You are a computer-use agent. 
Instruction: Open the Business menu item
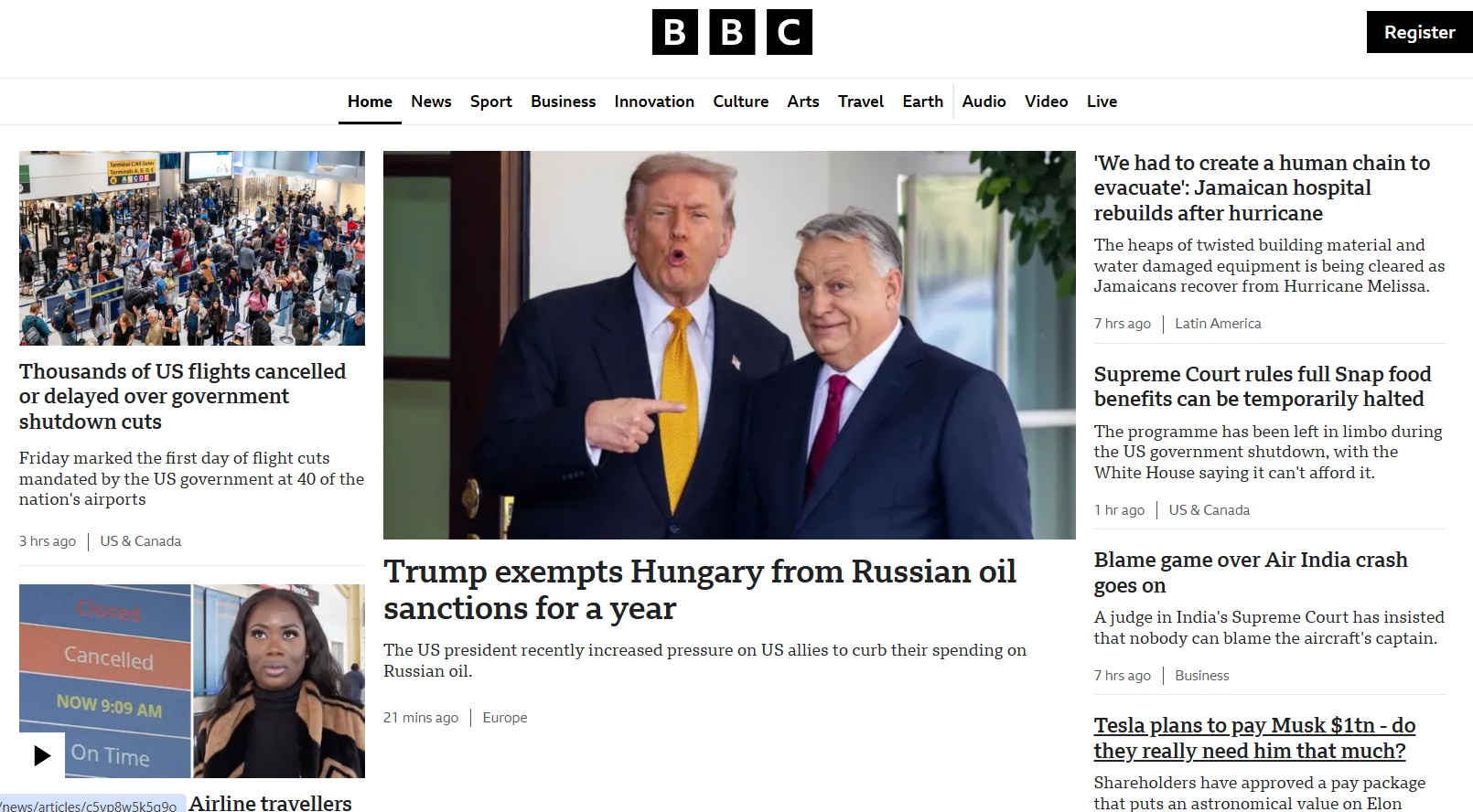click(x=563, y=101)
